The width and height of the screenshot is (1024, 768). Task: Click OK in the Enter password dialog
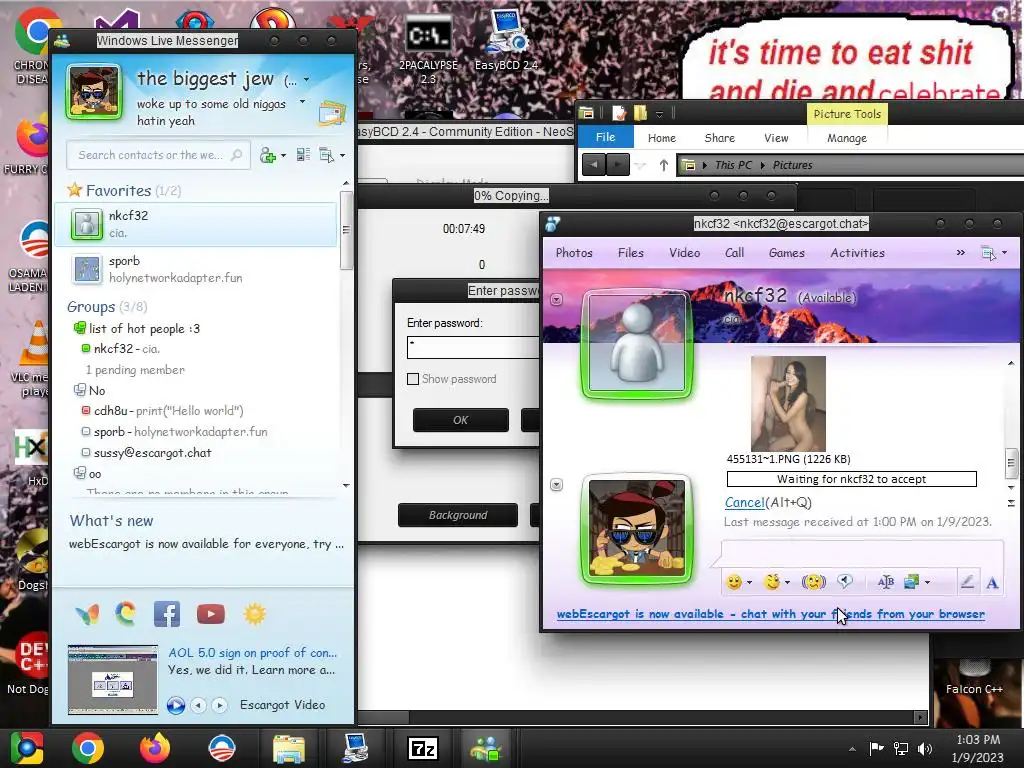tap(460, 420)
